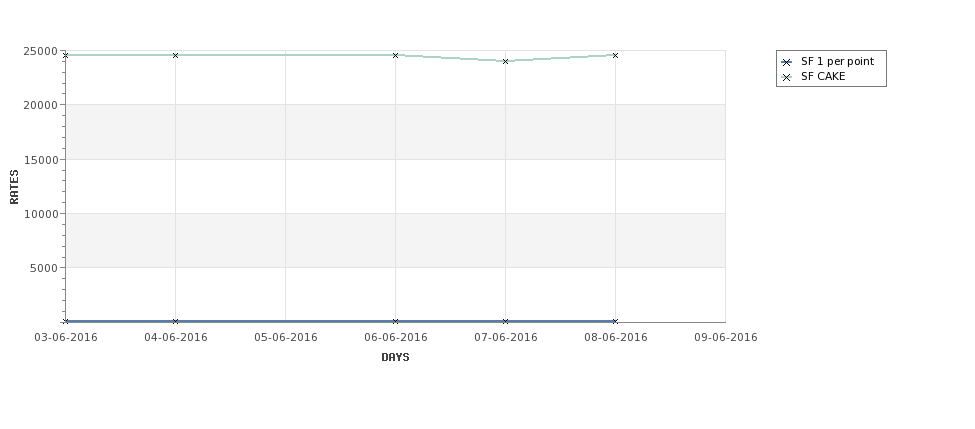Click the 05-06-2016 x-axis date label
This screenshot has height=429, width=975.
pos(285,337)
